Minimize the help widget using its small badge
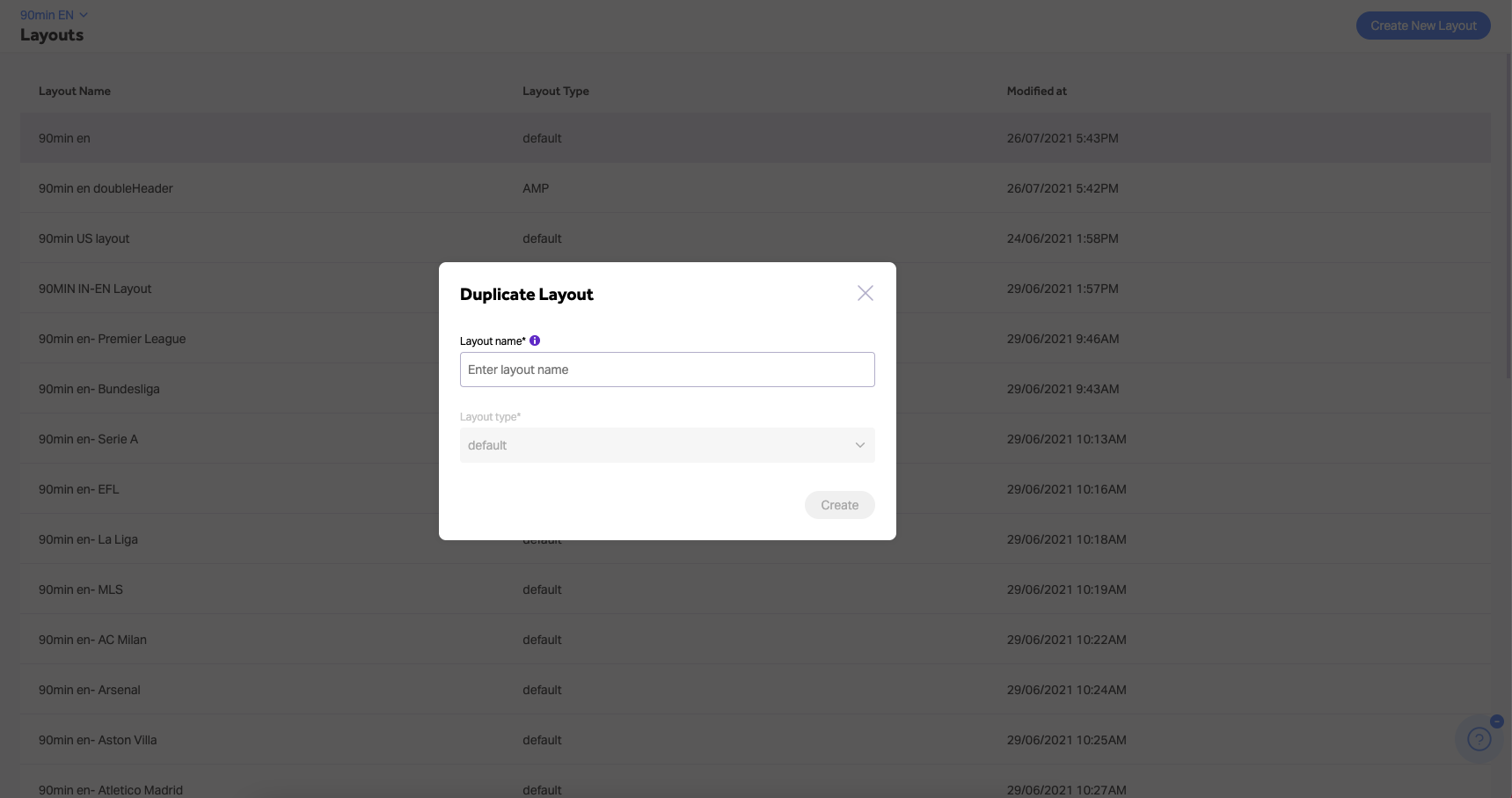 1496,721
